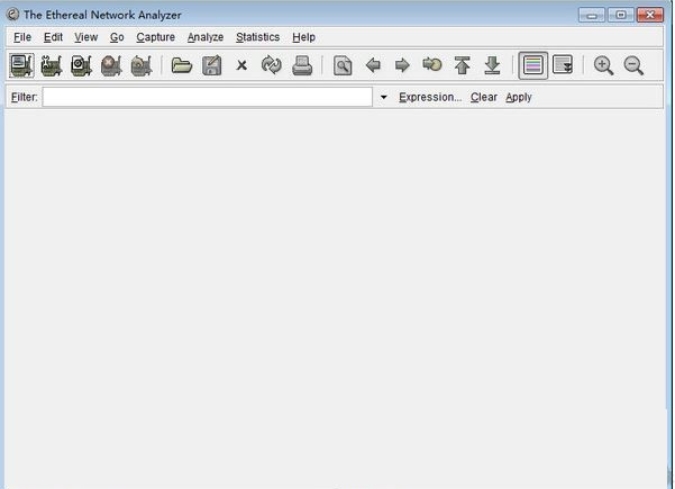Open a capture file folder icon

pos(182,65)
